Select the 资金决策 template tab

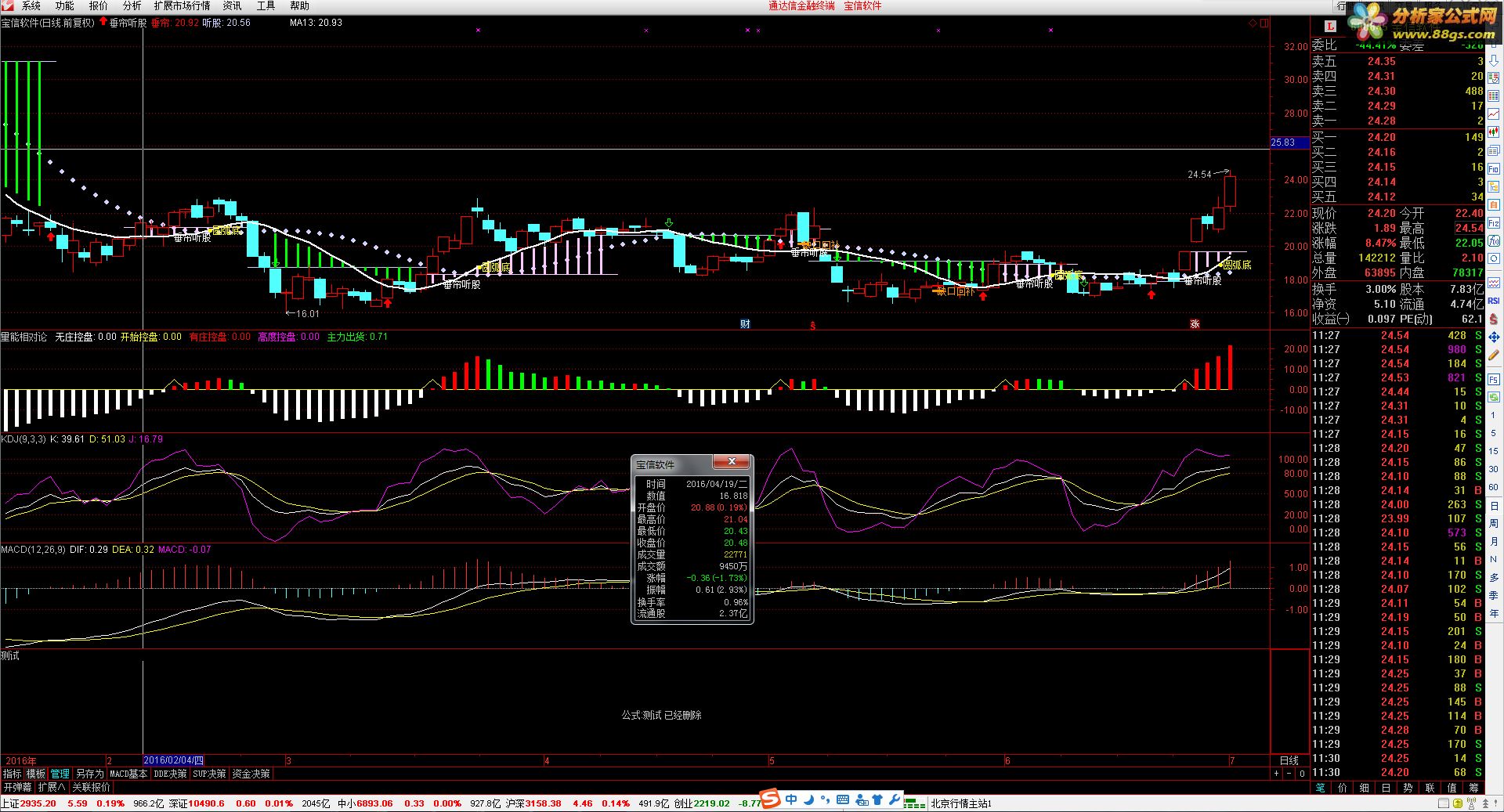251,774
